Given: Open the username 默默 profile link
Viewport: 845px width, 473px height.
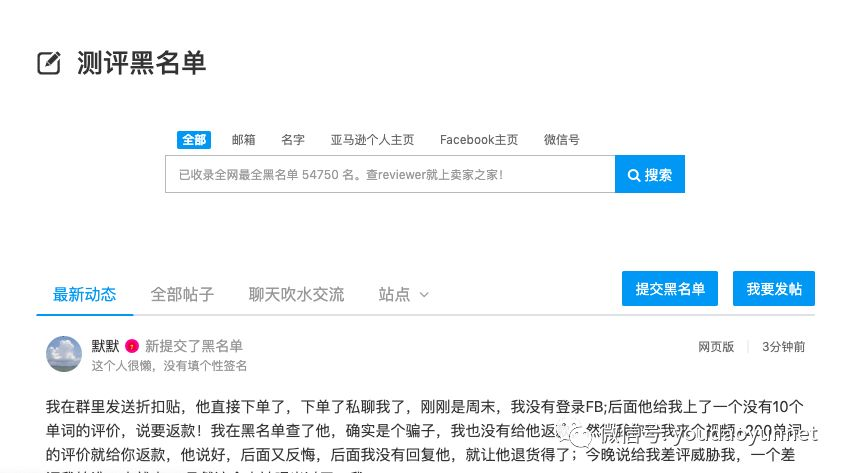Looking at the screenshot, I should (105, 346).
